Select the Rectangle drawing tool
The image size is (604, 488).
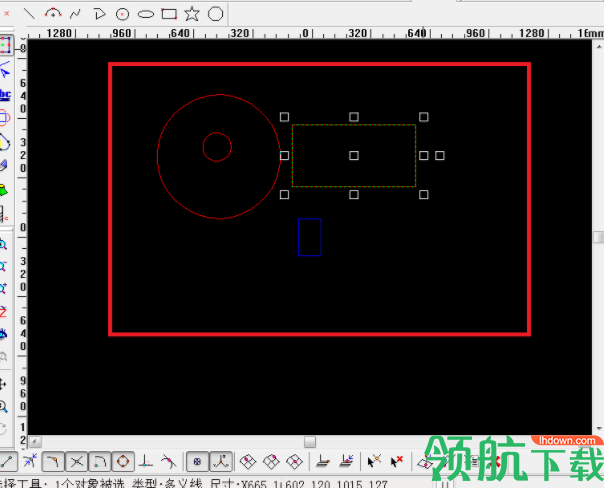point(169,14)
